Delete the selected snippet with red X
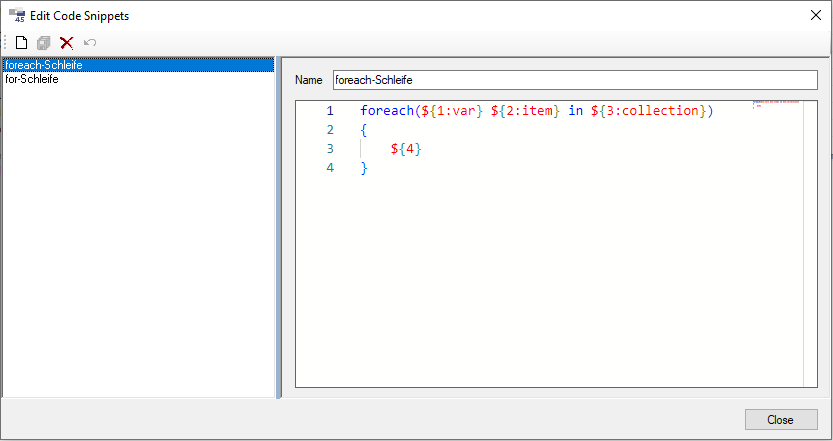This screenshot has width=833, height=441. pyautogui.click(x=66, y=43)
